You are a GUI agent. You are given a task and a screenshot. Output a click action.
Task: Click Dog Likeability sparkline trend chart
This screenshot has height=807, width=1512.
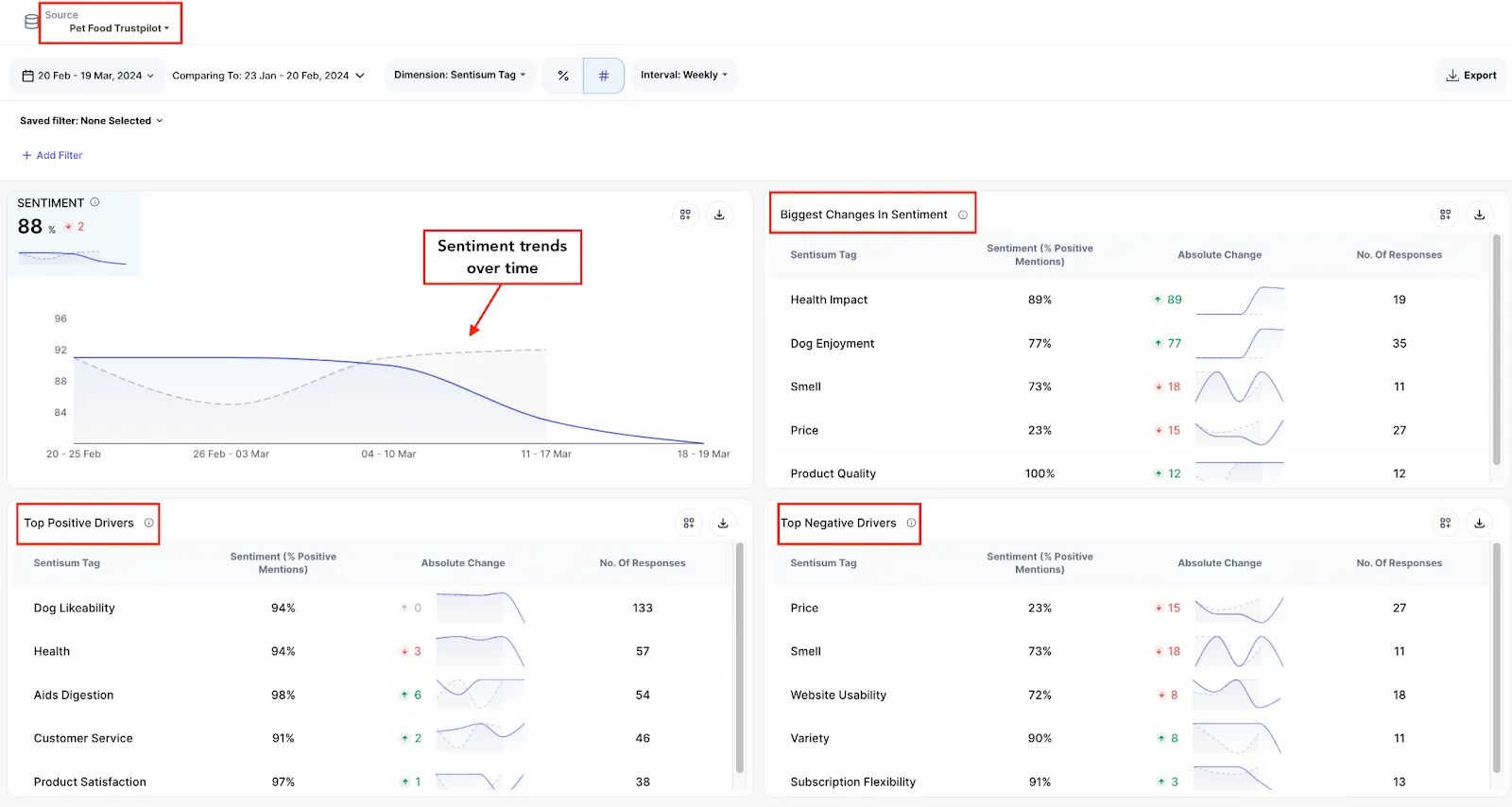coord(481,608)
